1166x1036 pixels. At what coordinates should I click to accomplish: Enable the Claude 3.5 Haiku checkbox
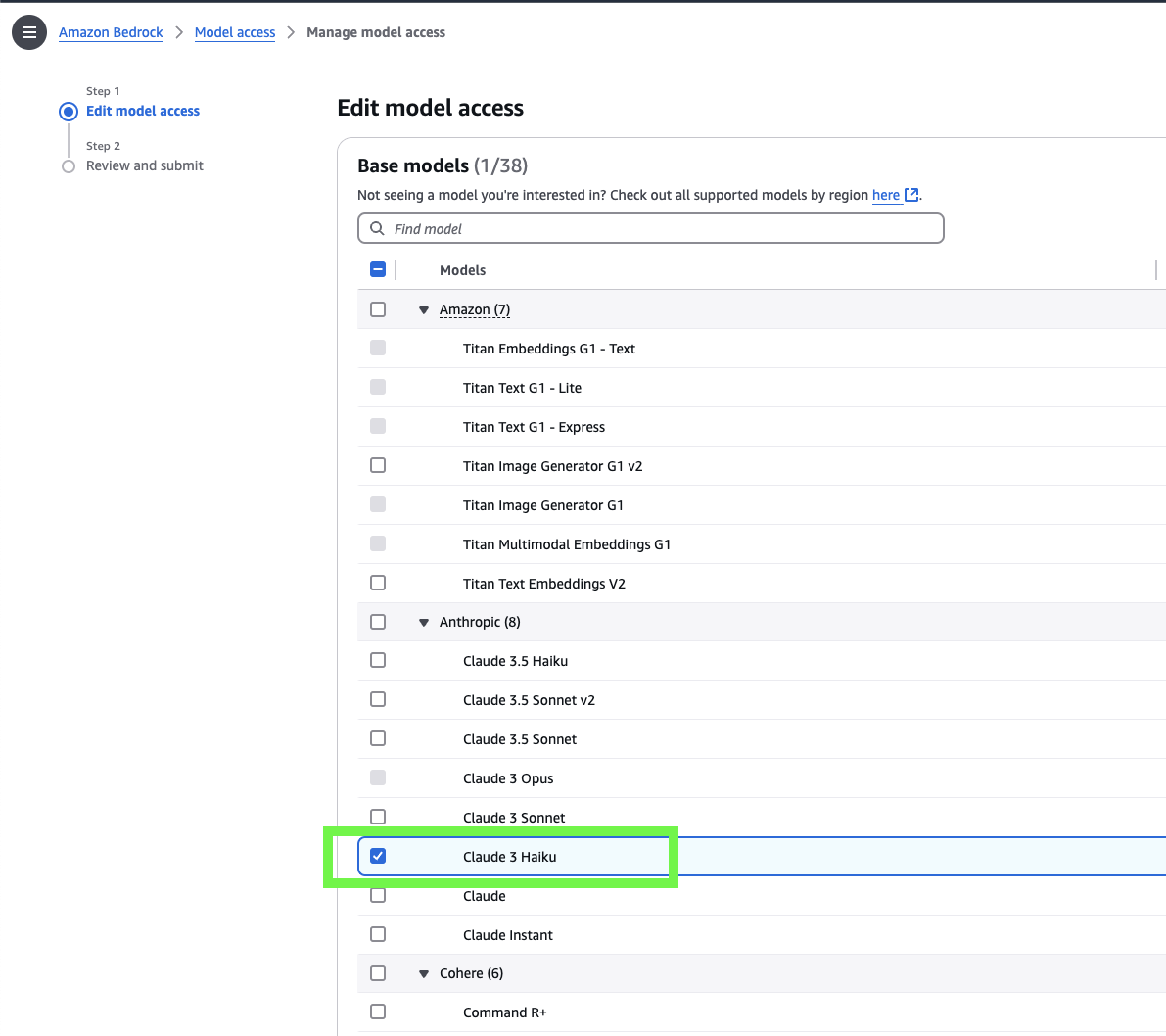tap(378, 660)
